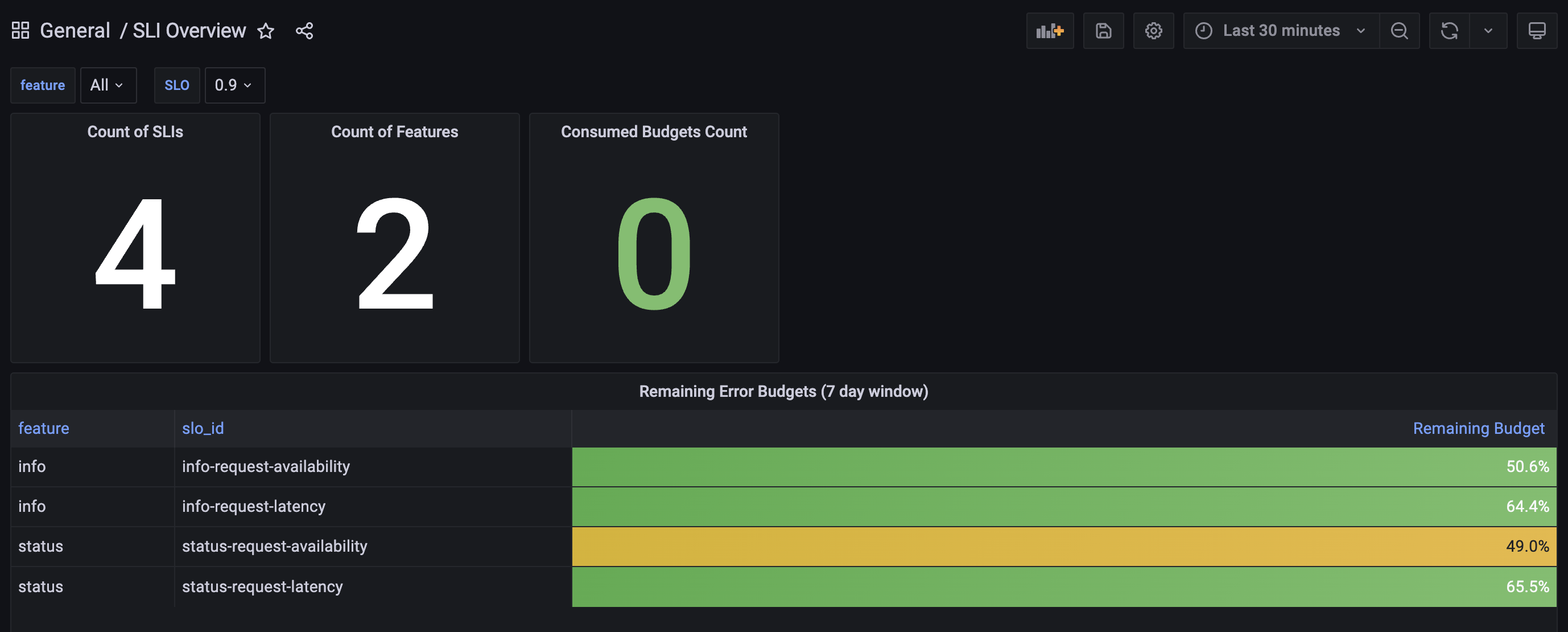Sort table by slo_id column
This screenshot has width=1568, height=632.
203,428
